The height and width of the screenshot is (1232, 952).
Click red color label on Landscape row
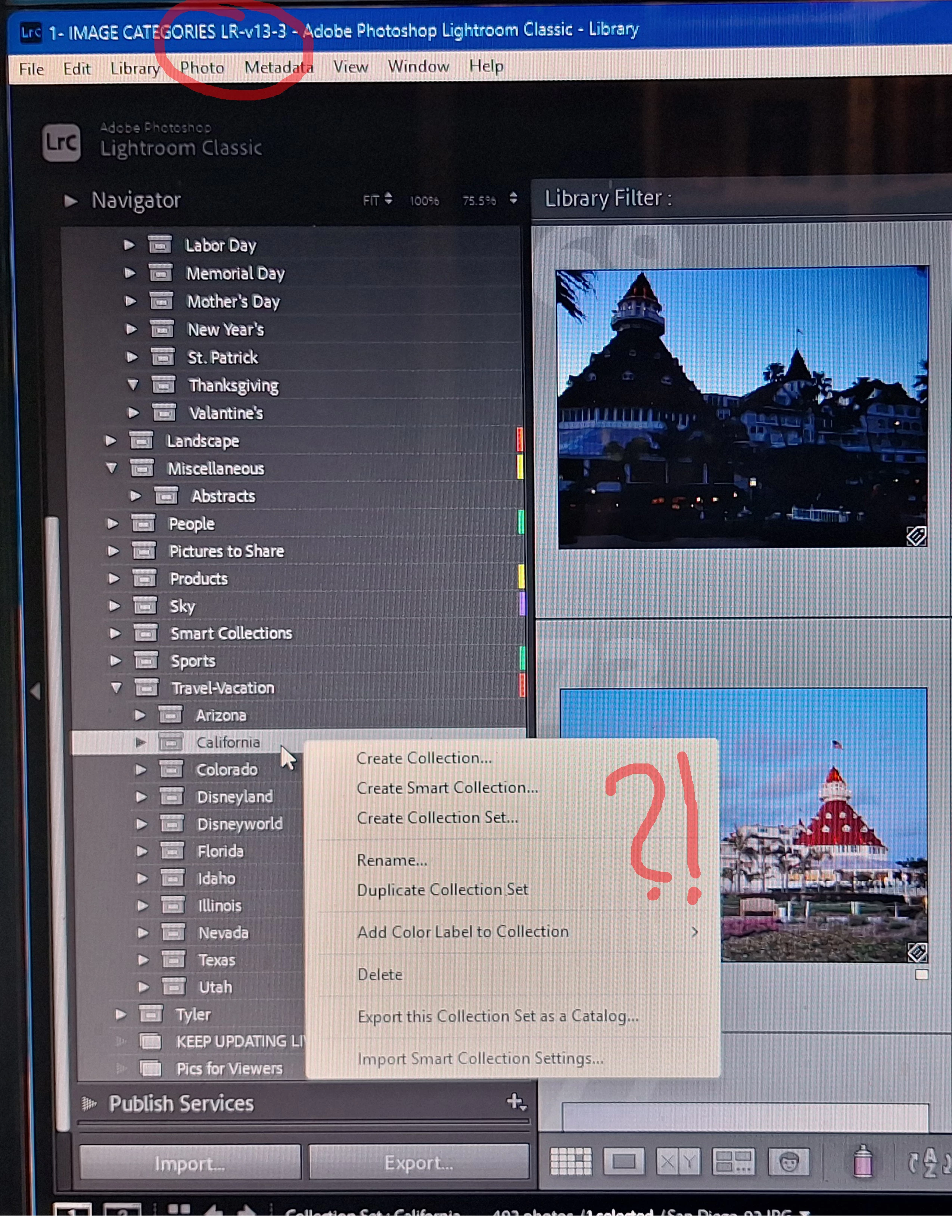tap(520, 439)
